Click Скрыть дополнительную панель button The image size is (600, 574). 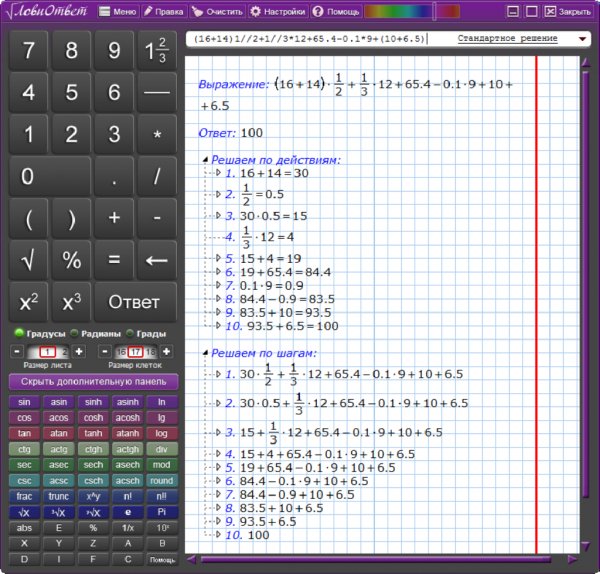[x=93, y=381]
